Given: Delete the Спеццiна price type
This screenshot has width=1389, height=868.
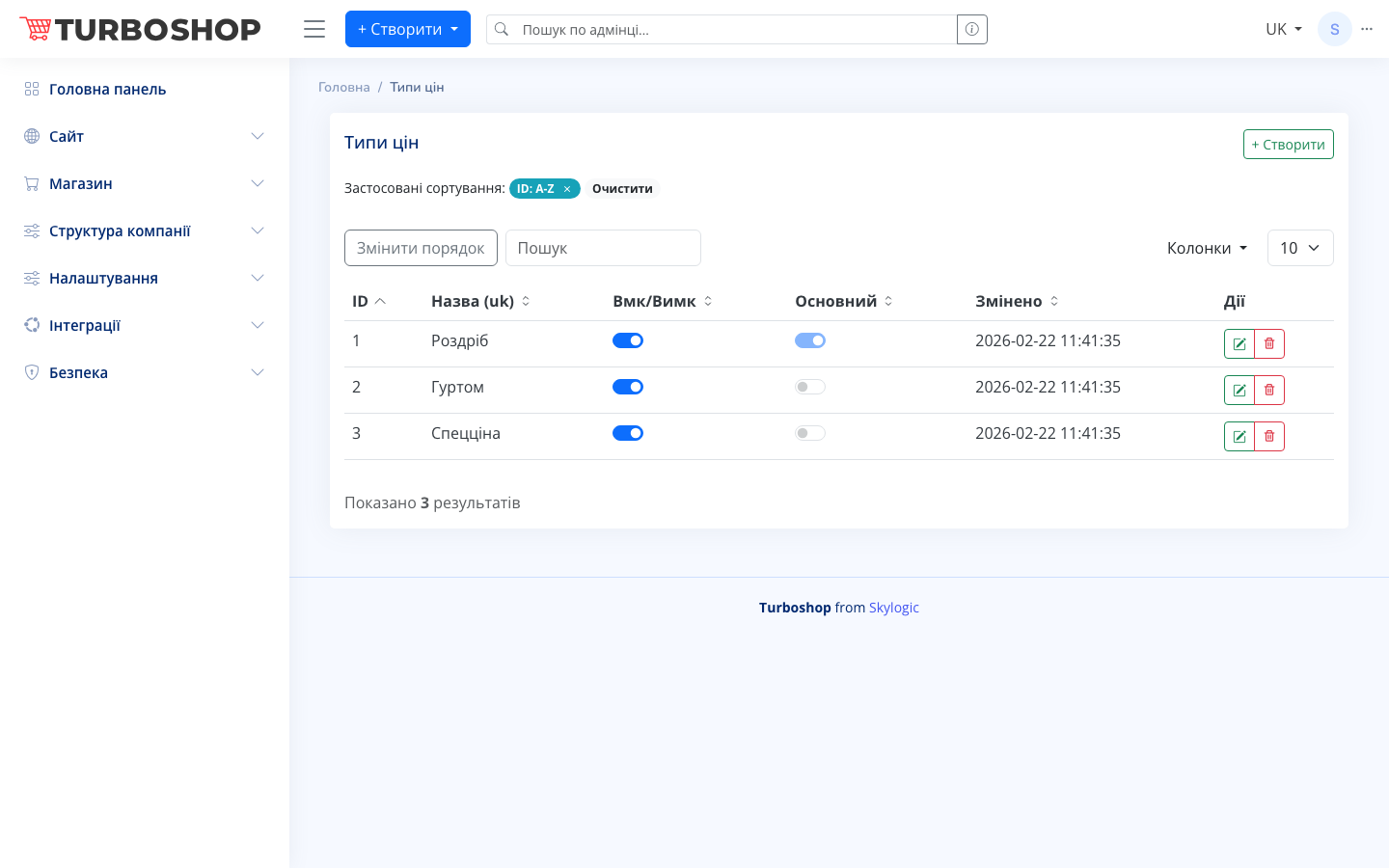Looking at the screenshot, I should coord(1269,436).
